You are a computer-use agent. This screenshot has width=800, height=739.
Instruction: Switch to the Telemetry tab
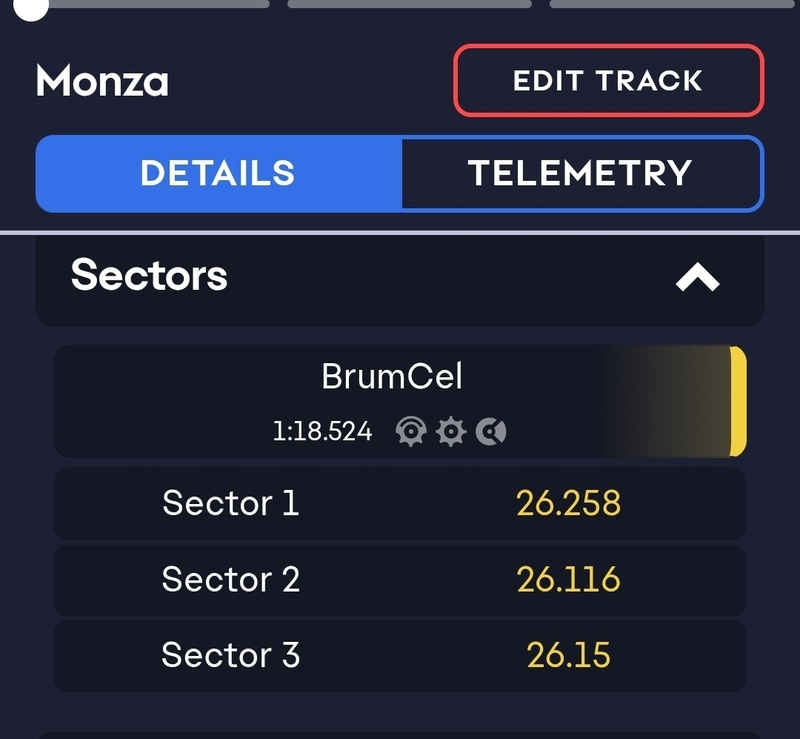[580, 173]
